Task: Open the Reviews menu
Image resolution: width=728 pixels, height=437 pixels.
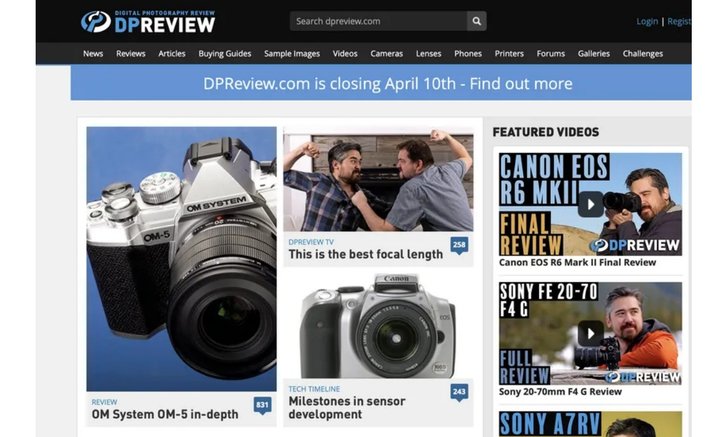Action: pos(130,53)
